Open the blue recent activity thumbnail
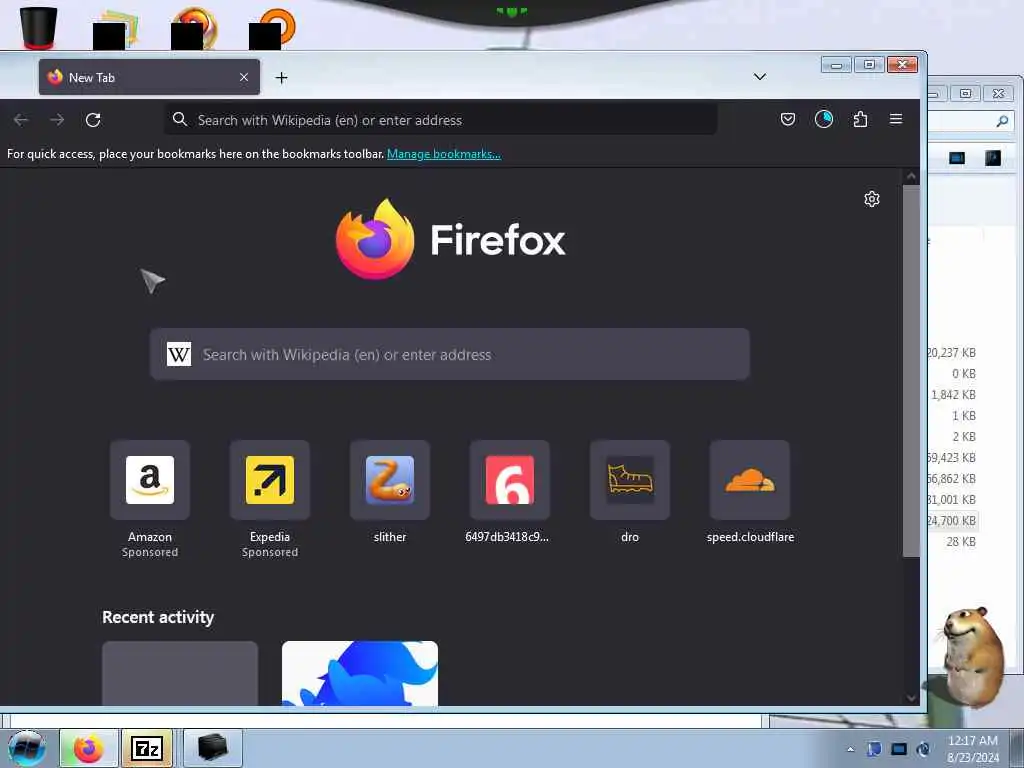Screen dimensions: 1024x768 click(360, 673)
